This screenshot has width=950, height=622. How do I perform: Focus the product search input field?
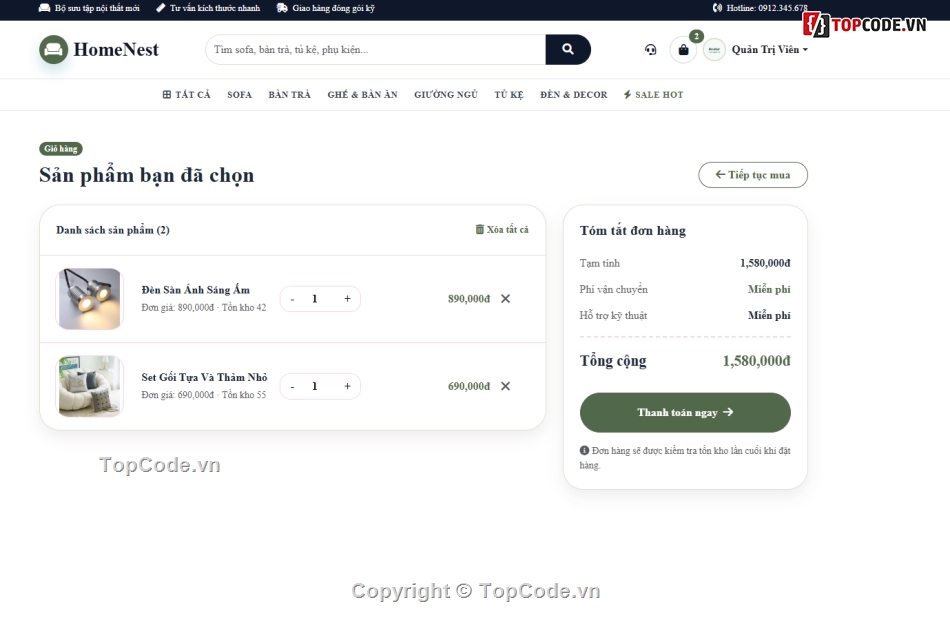coord(376,50)
